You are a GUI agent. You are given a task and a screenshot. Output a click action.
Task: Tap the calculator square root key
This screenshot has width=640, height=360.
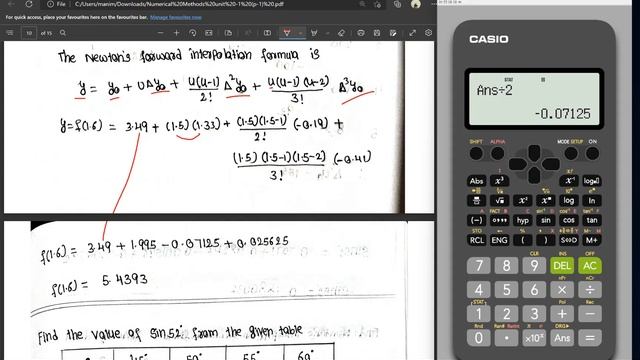coord(499,200)
